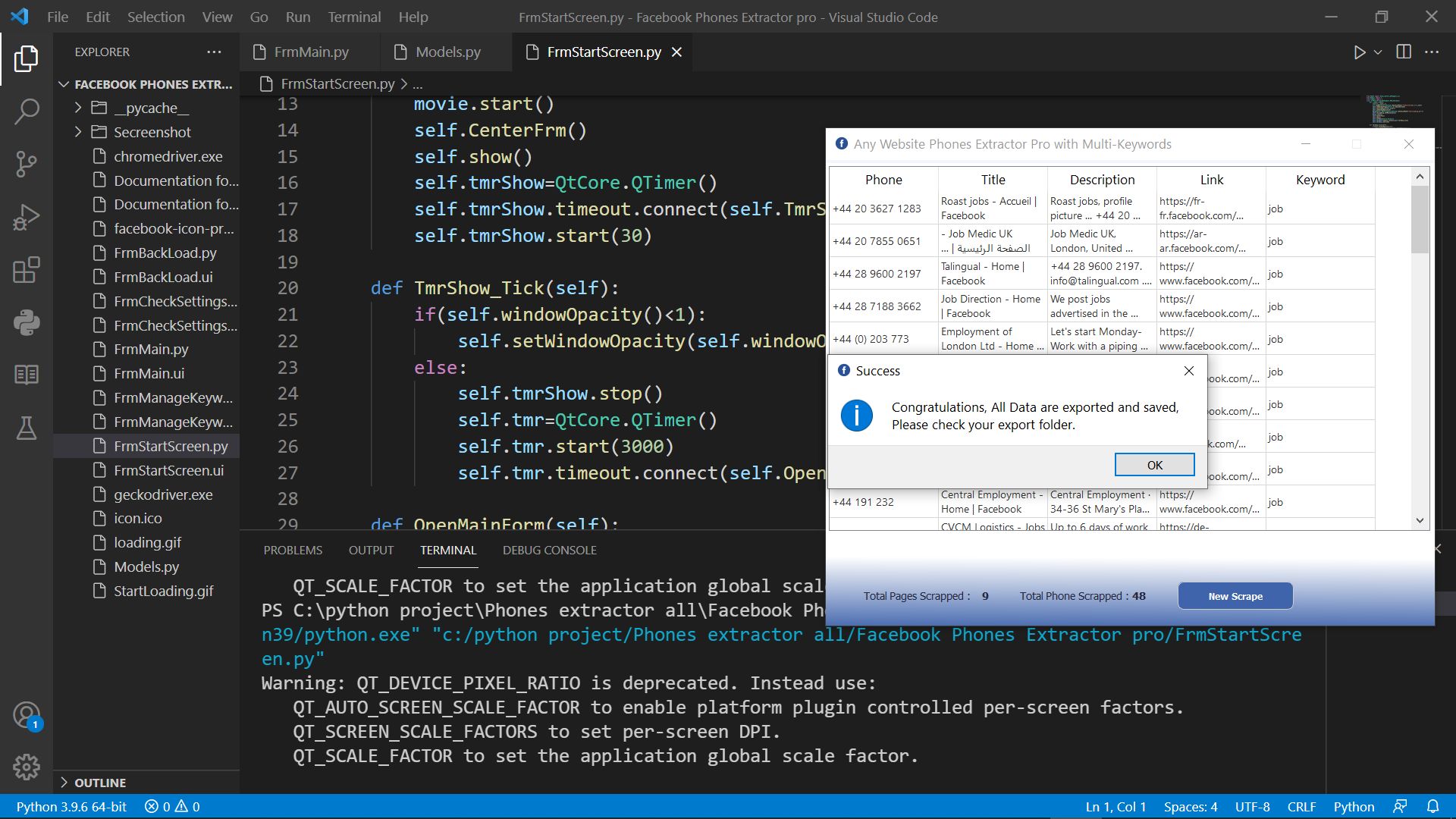Open the File menu
Screen dimensions: 1456x819
58,17
